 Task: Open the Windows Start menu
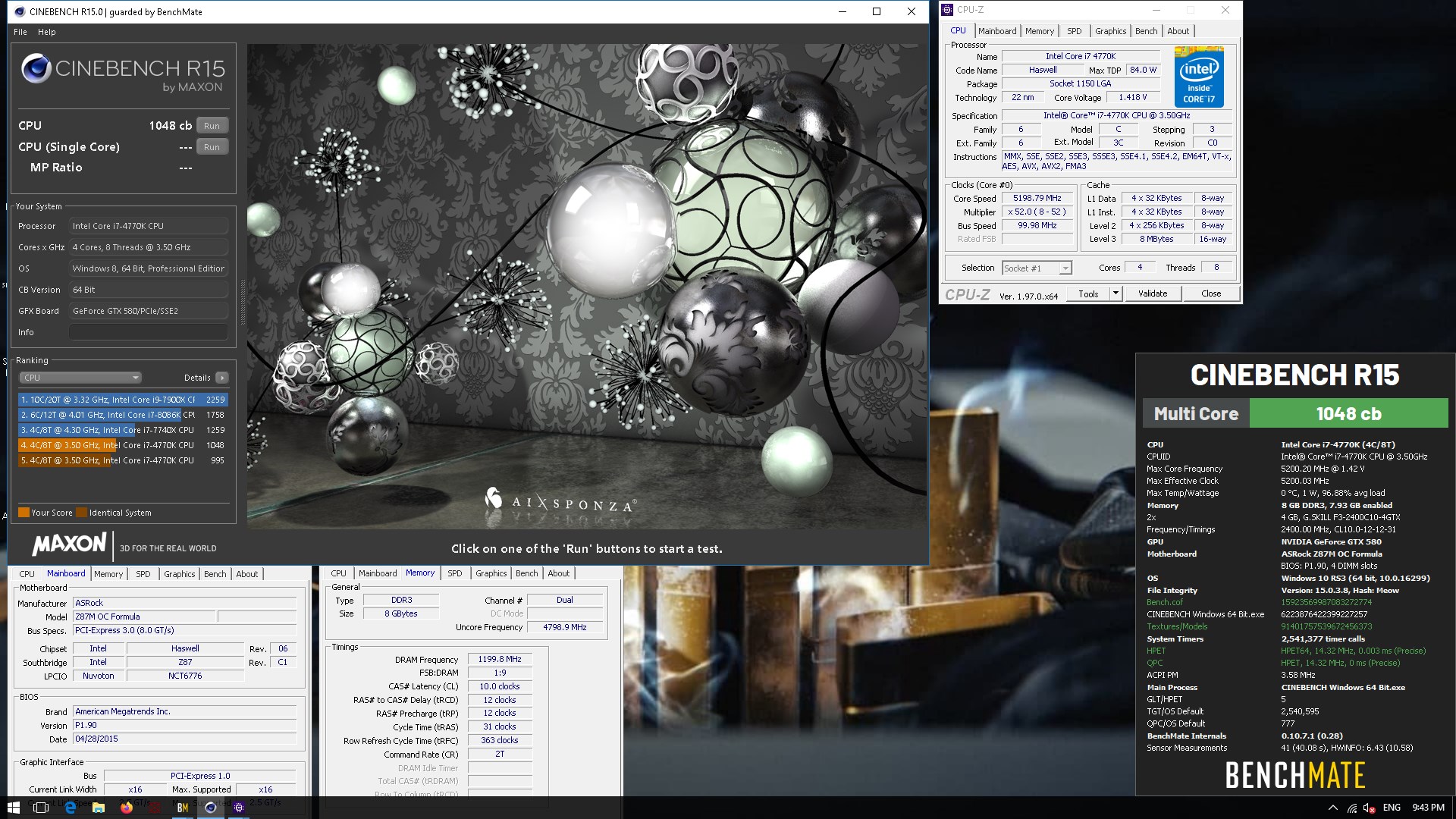[14, 808]
